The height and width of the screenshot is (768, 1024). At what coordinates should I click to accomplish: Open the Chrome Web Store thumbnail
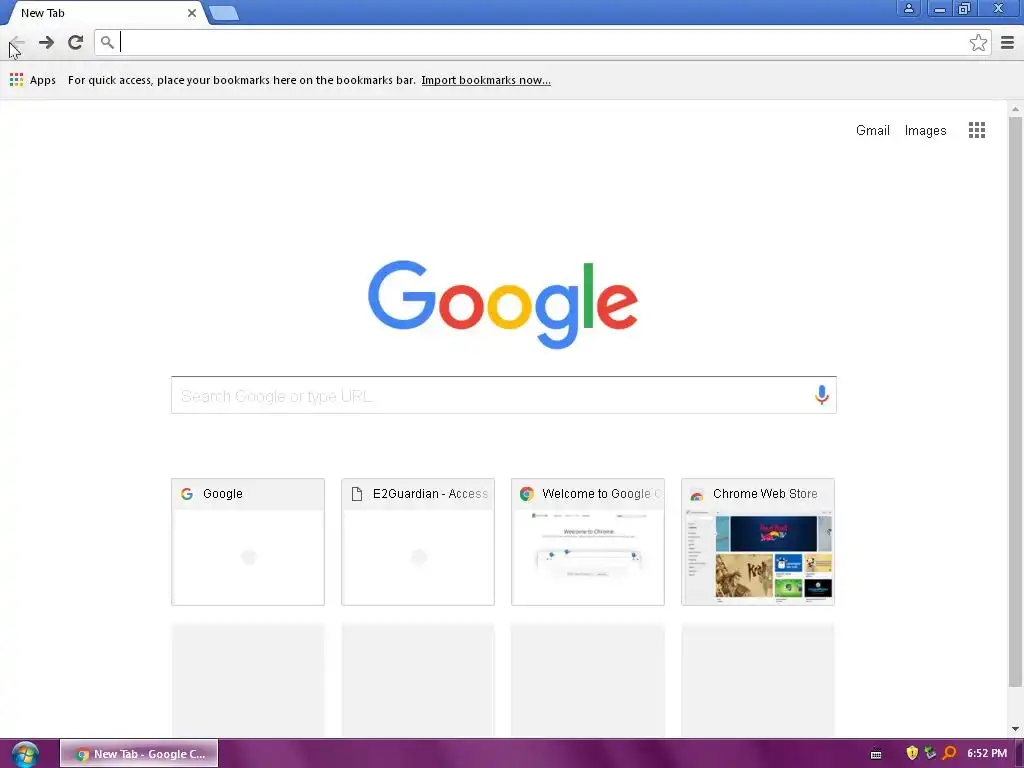(758, 542)
